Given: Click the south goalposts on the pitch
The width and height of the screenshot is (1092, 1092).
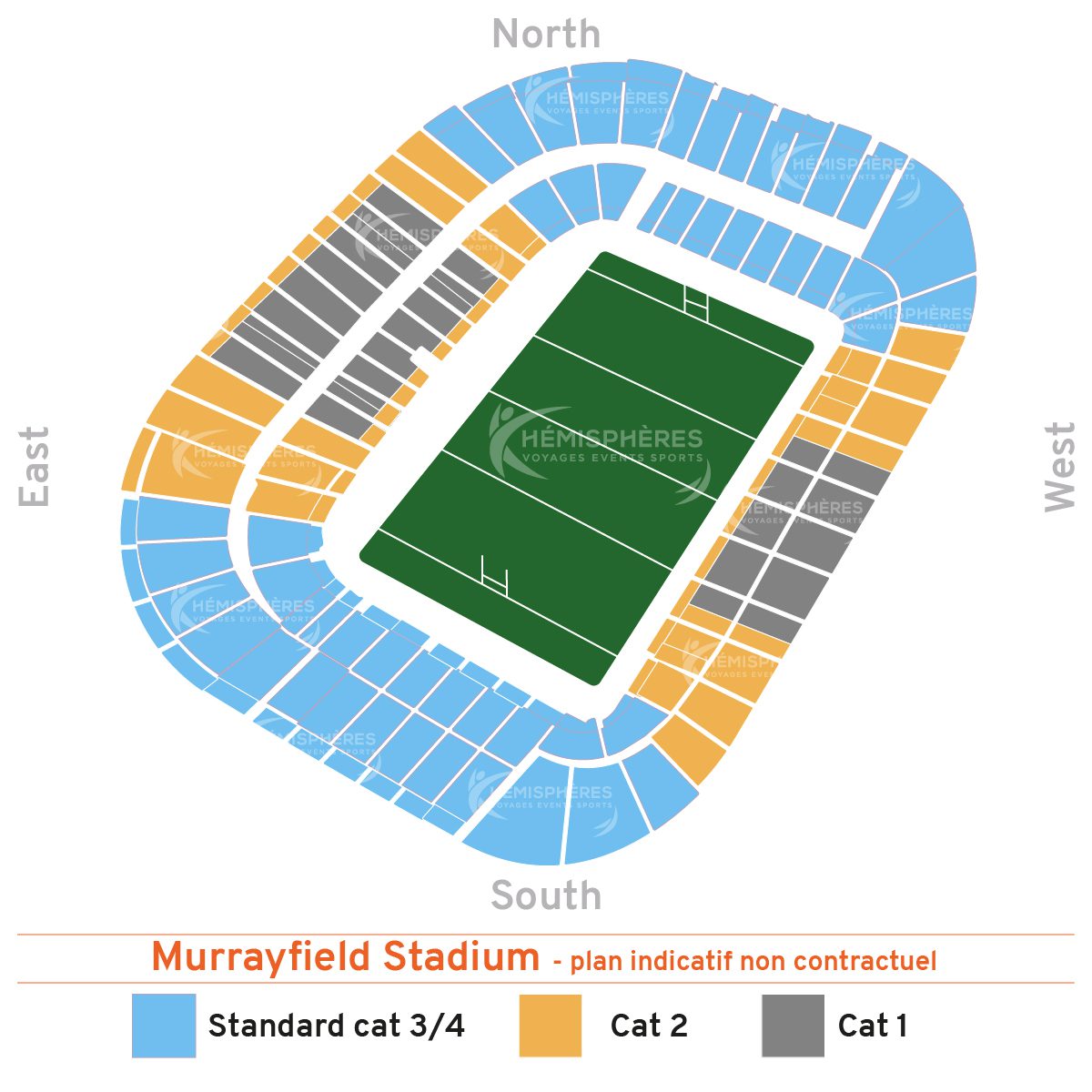Looking at the screenshot, I should [x=493, y=574].
